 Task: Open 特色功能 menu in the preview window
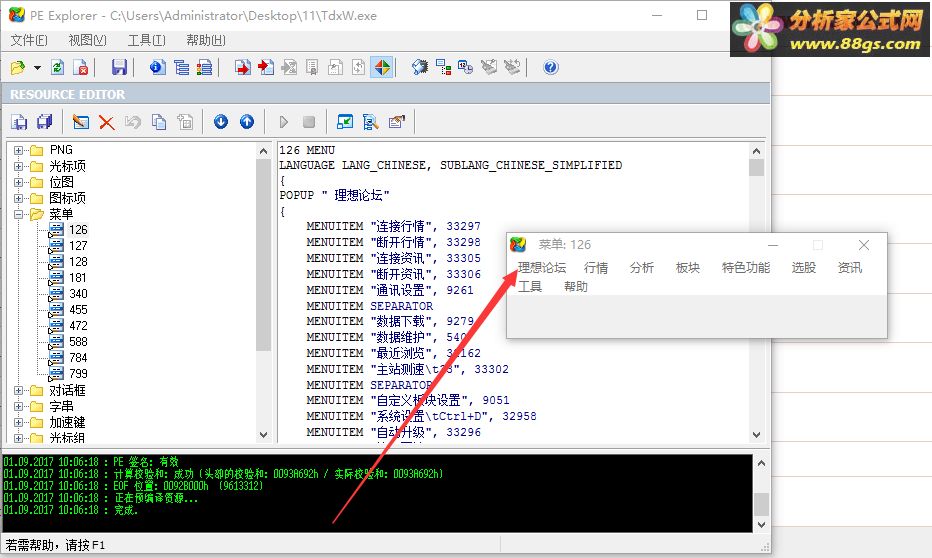[x=745, y=267]
